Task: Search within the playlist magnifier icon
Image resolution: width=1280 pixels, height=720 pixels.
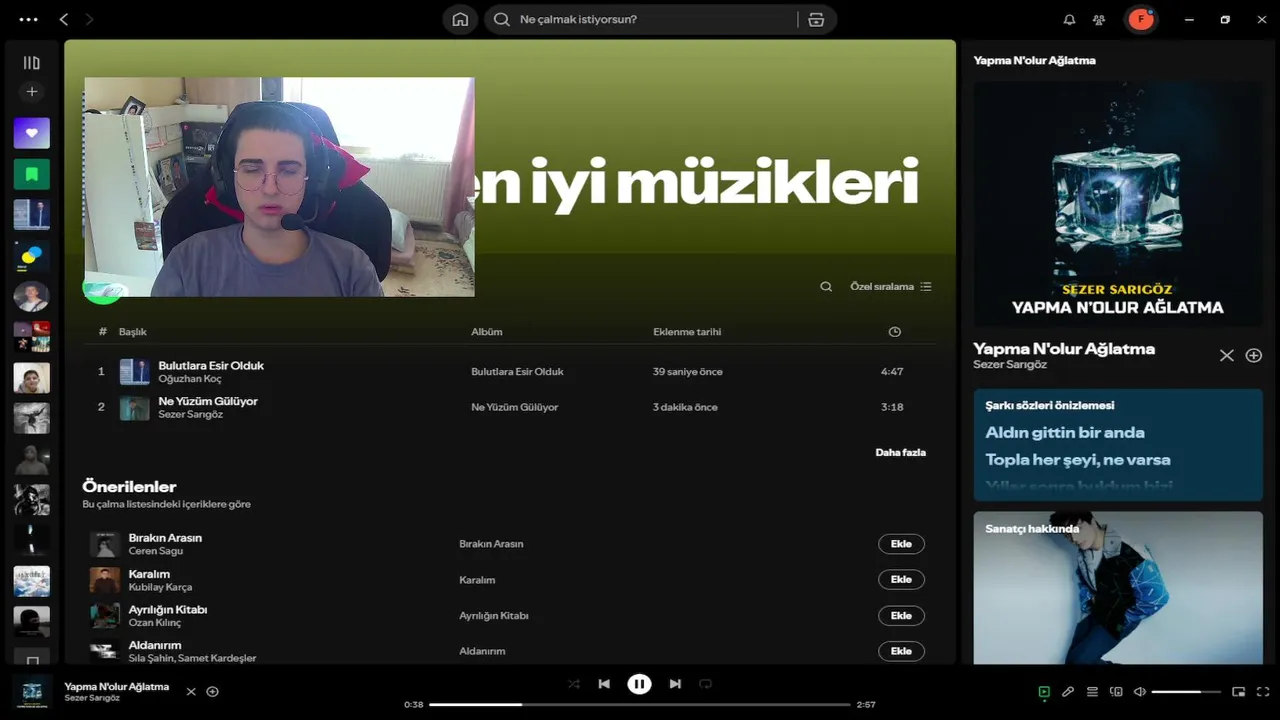Action: (826, 286)
